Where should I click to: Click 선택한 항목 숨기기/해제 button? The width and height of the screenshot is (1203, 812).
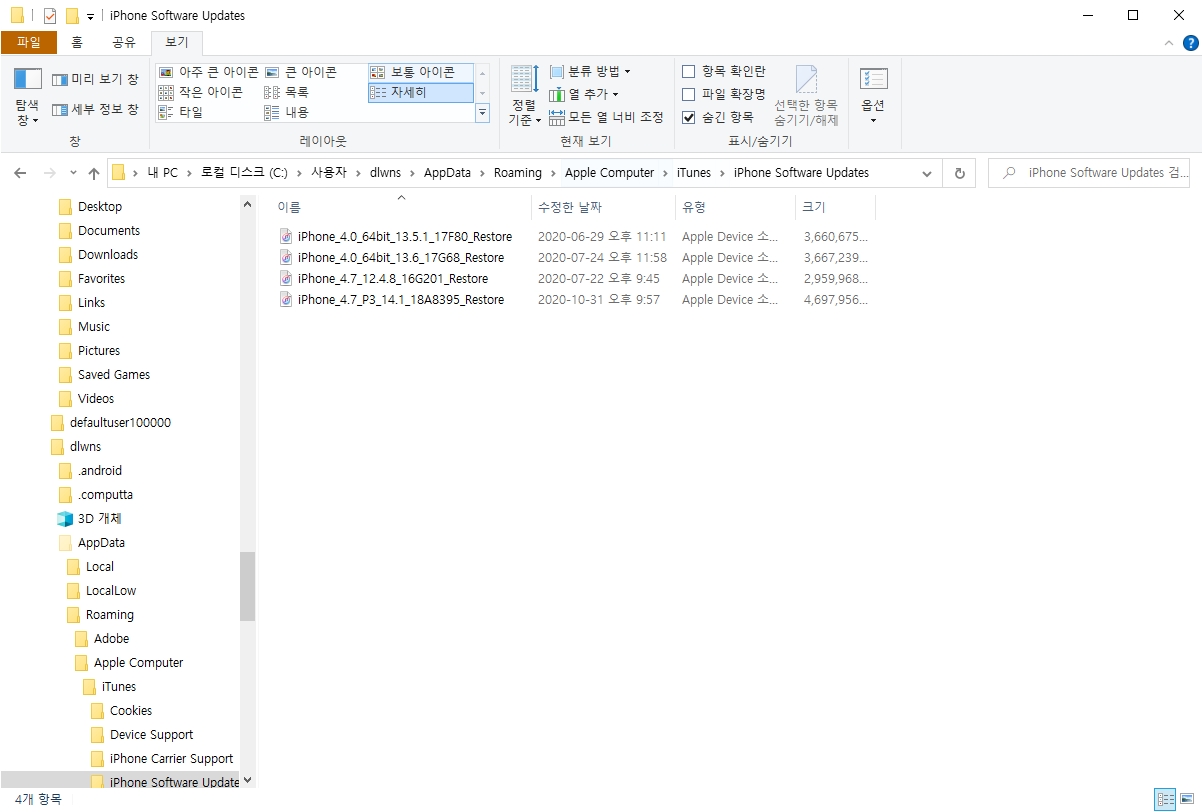tap(806, 96)
